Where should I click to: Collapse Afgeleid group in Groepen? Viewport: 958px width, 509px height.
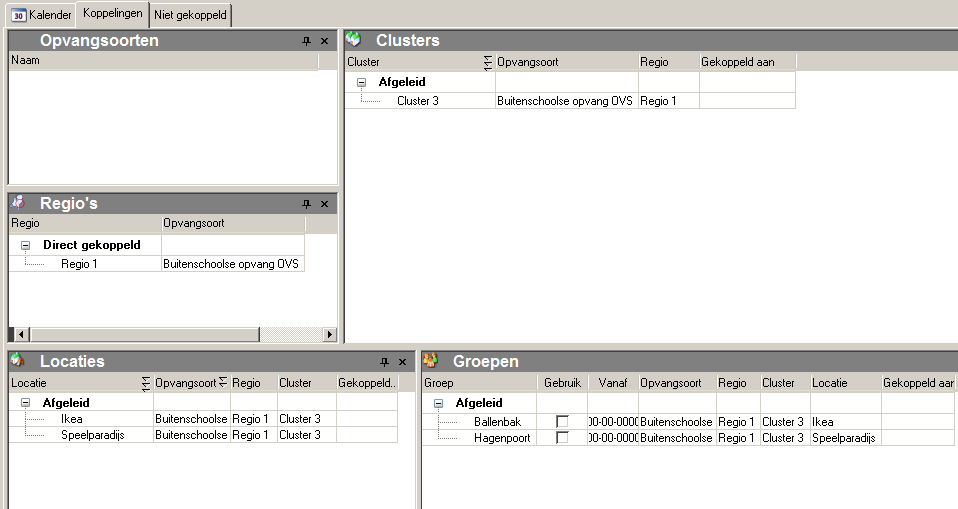(x=438, y=403)
